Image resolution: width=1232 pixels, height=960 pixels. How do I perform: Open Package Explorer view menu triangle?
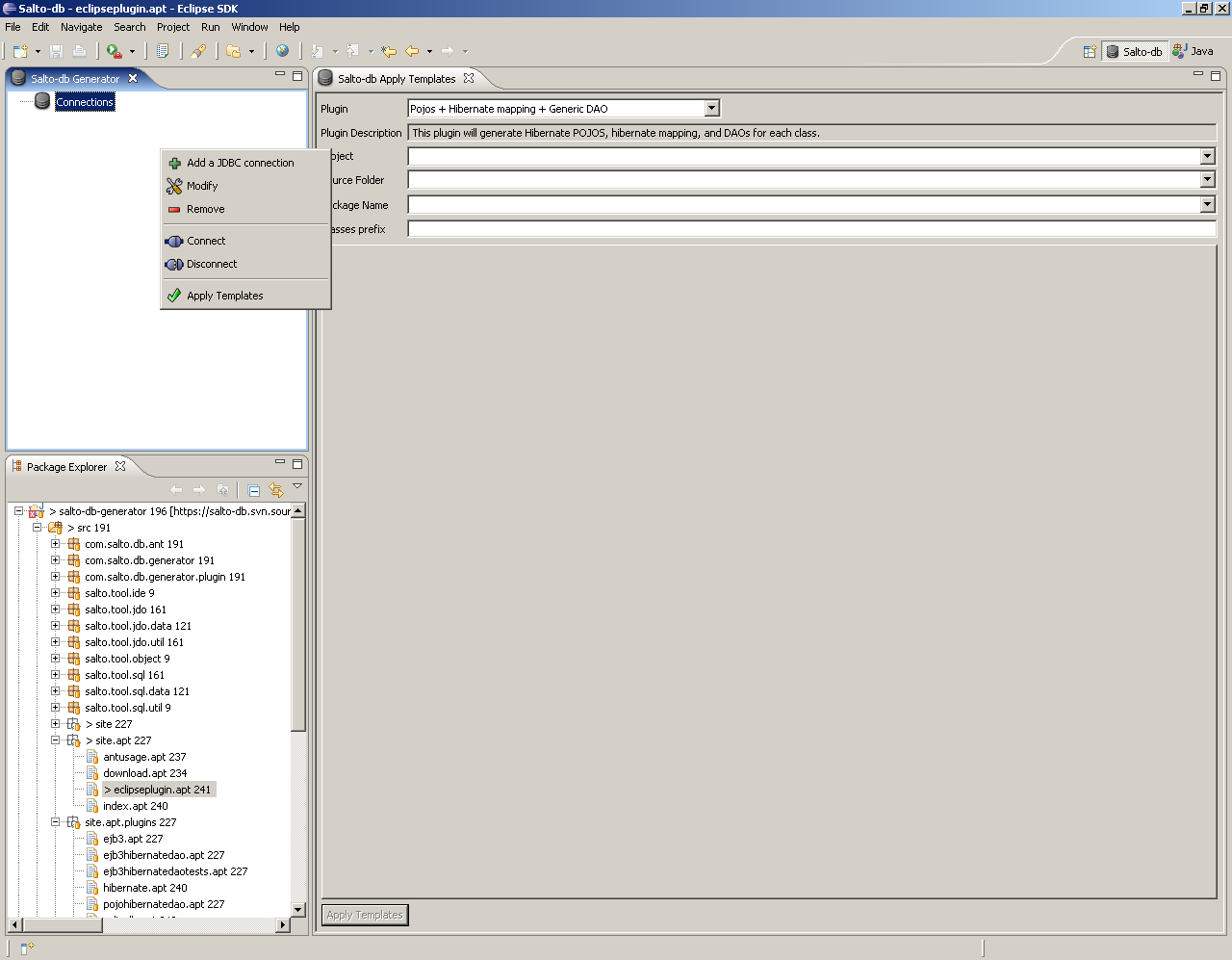(297, 486)
